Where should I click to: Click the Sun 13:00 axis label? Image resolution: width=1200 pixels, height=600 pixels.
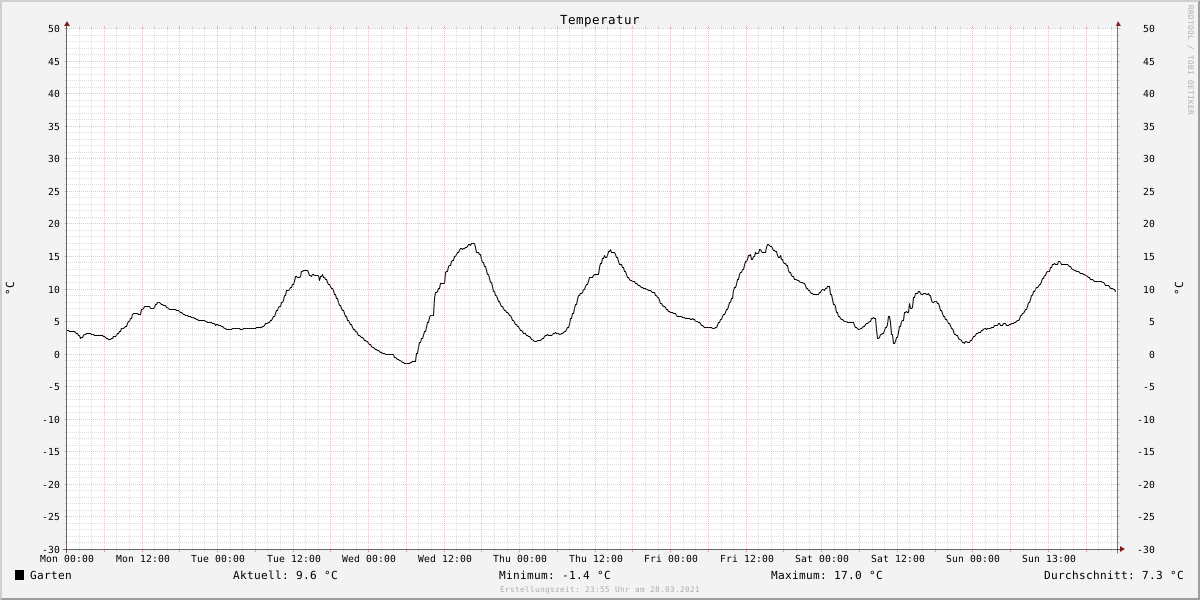pos(1049,559)
